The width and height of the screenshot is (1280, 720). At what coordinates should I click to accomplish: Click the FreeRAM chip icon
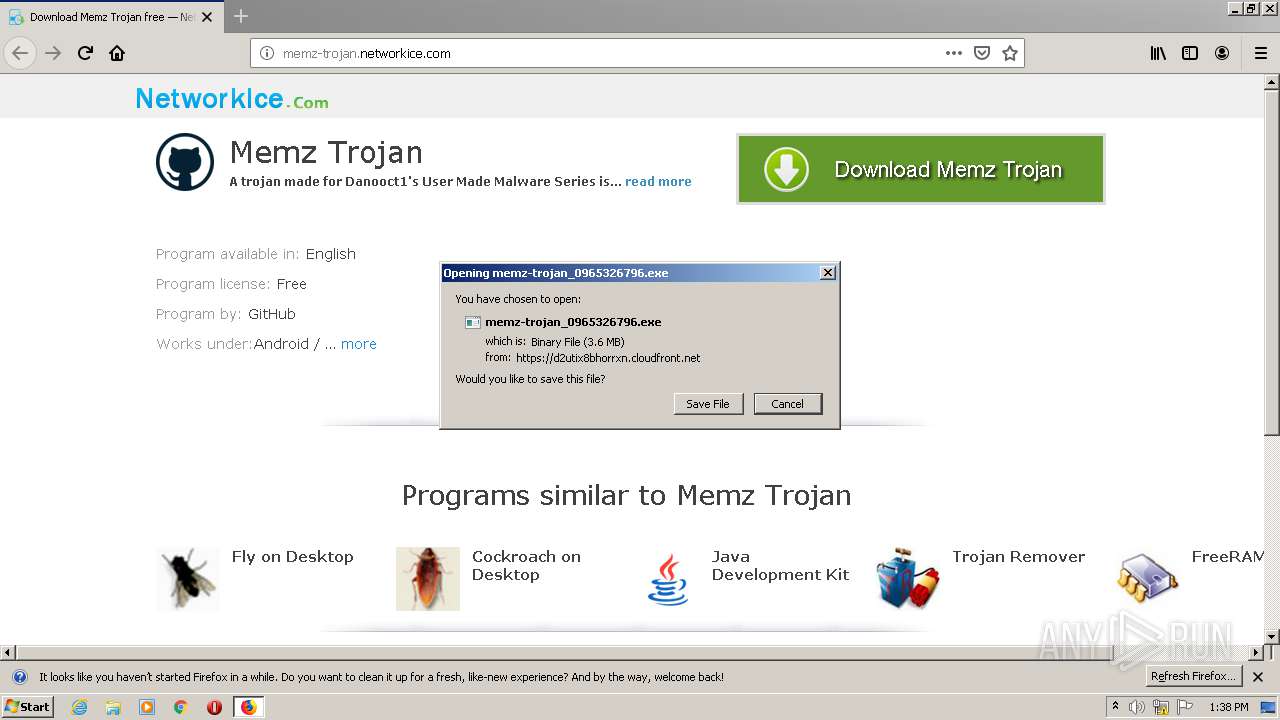1148,579
